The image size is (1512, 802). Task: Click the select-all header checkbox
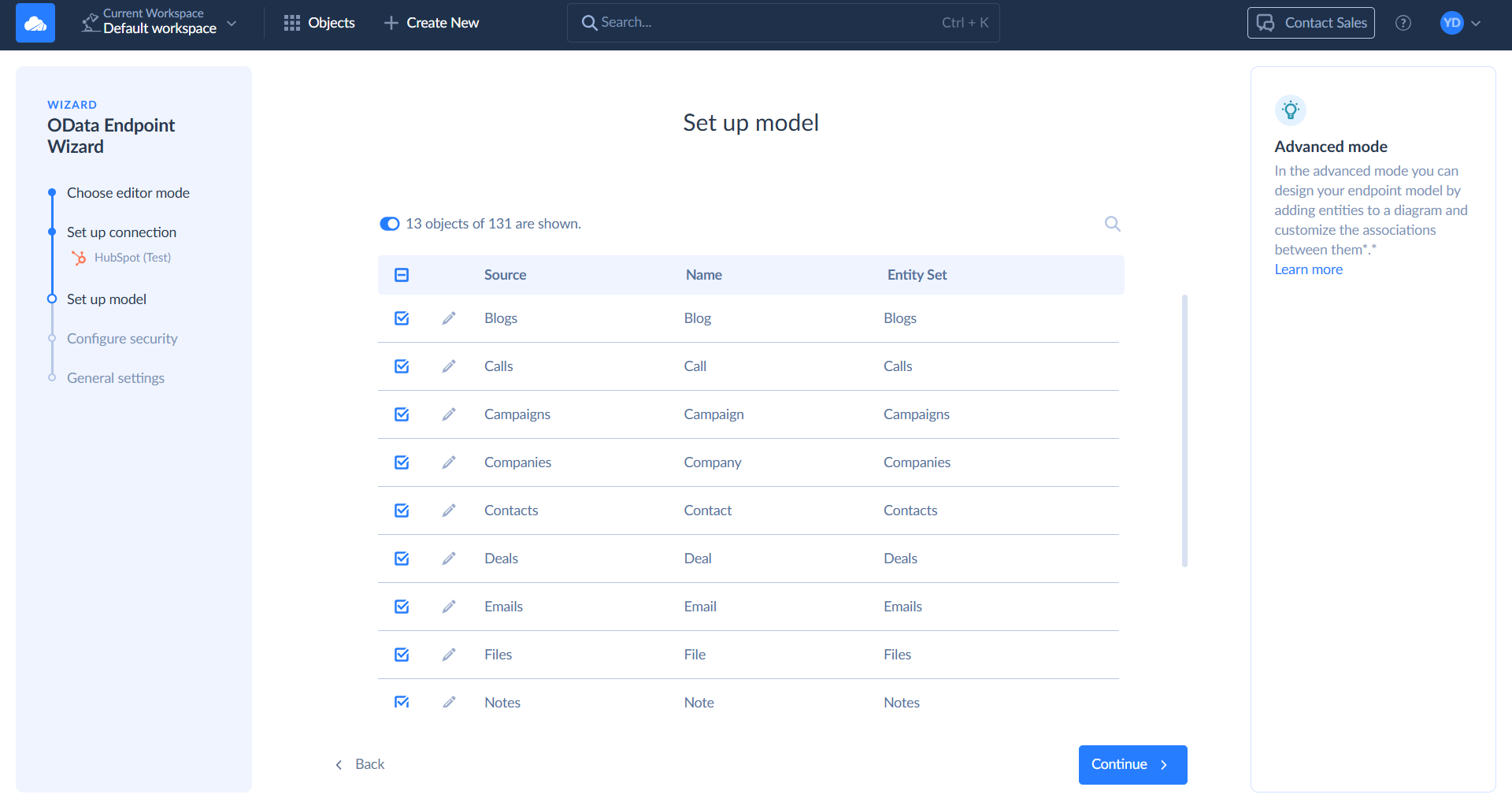402,275
